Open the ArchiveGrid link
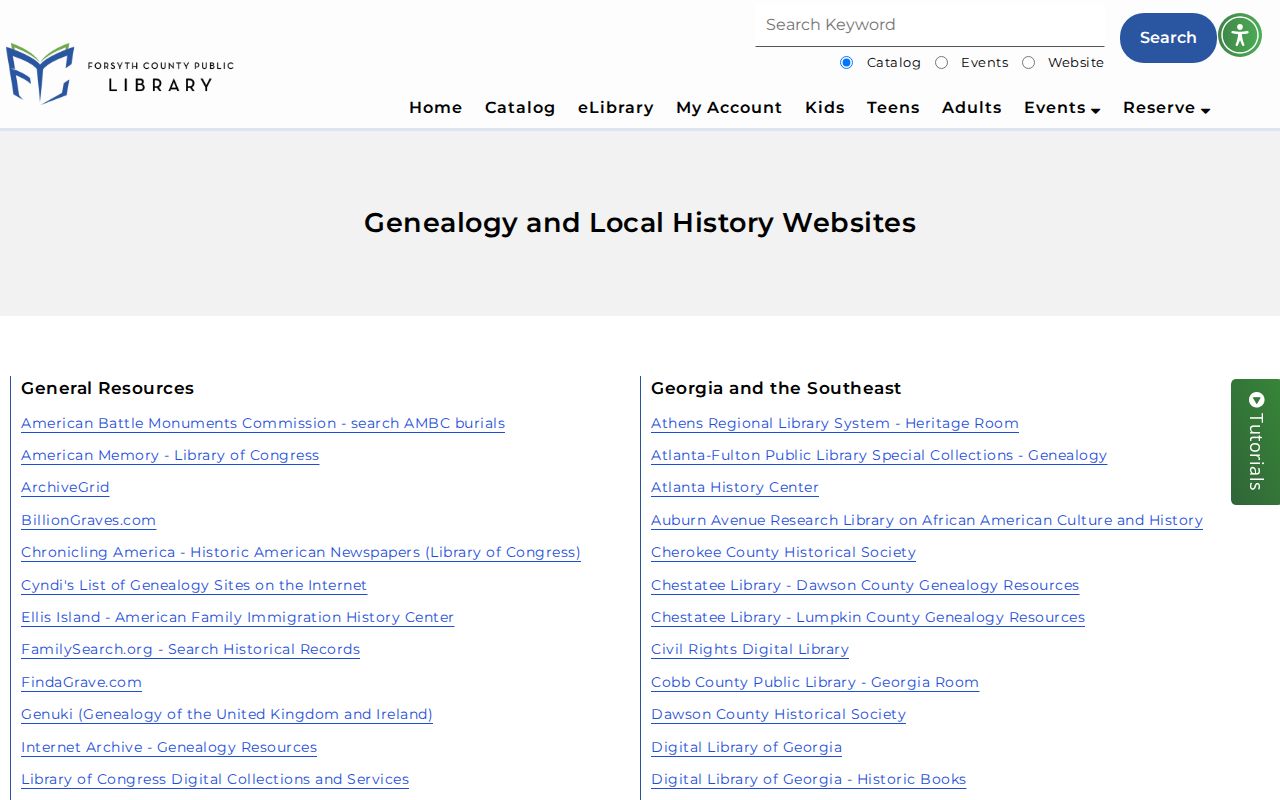1280x800 pixels. click(x=65, y=487)
